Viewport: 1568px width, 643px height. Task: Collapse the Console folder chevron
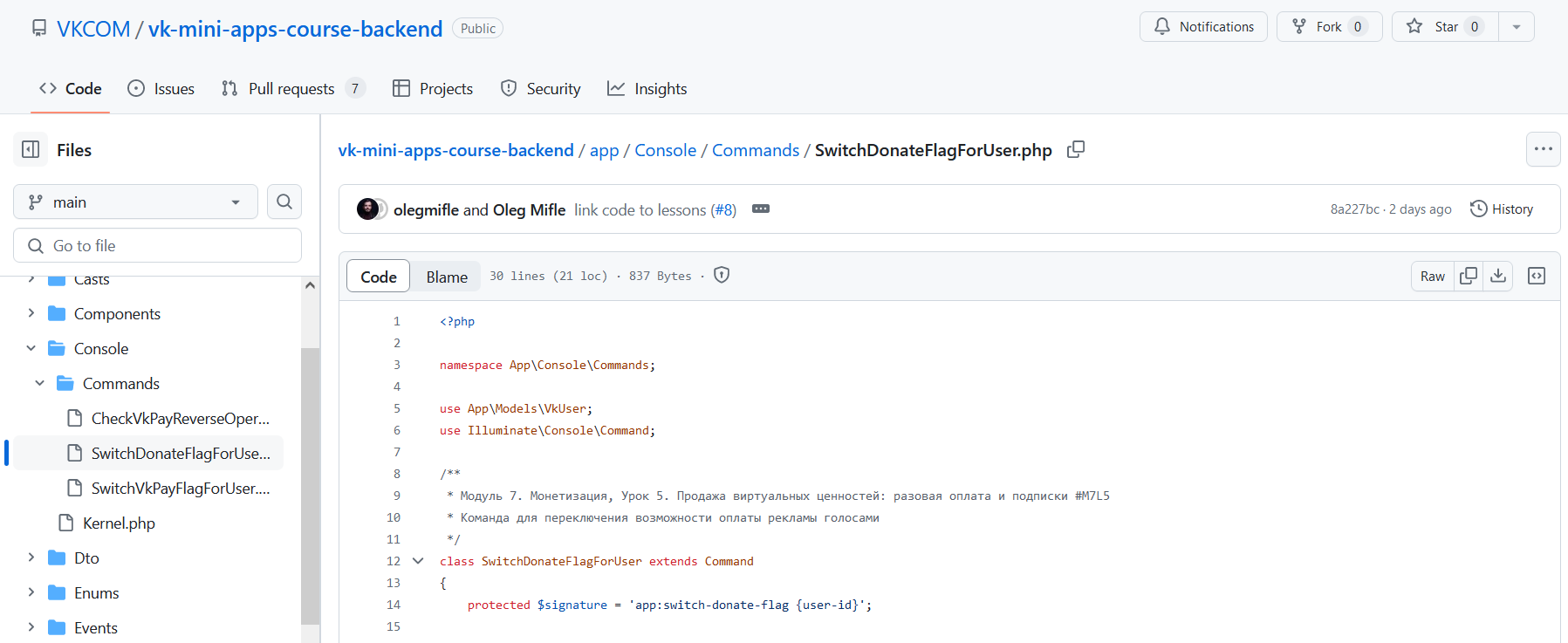pos(31,348)
